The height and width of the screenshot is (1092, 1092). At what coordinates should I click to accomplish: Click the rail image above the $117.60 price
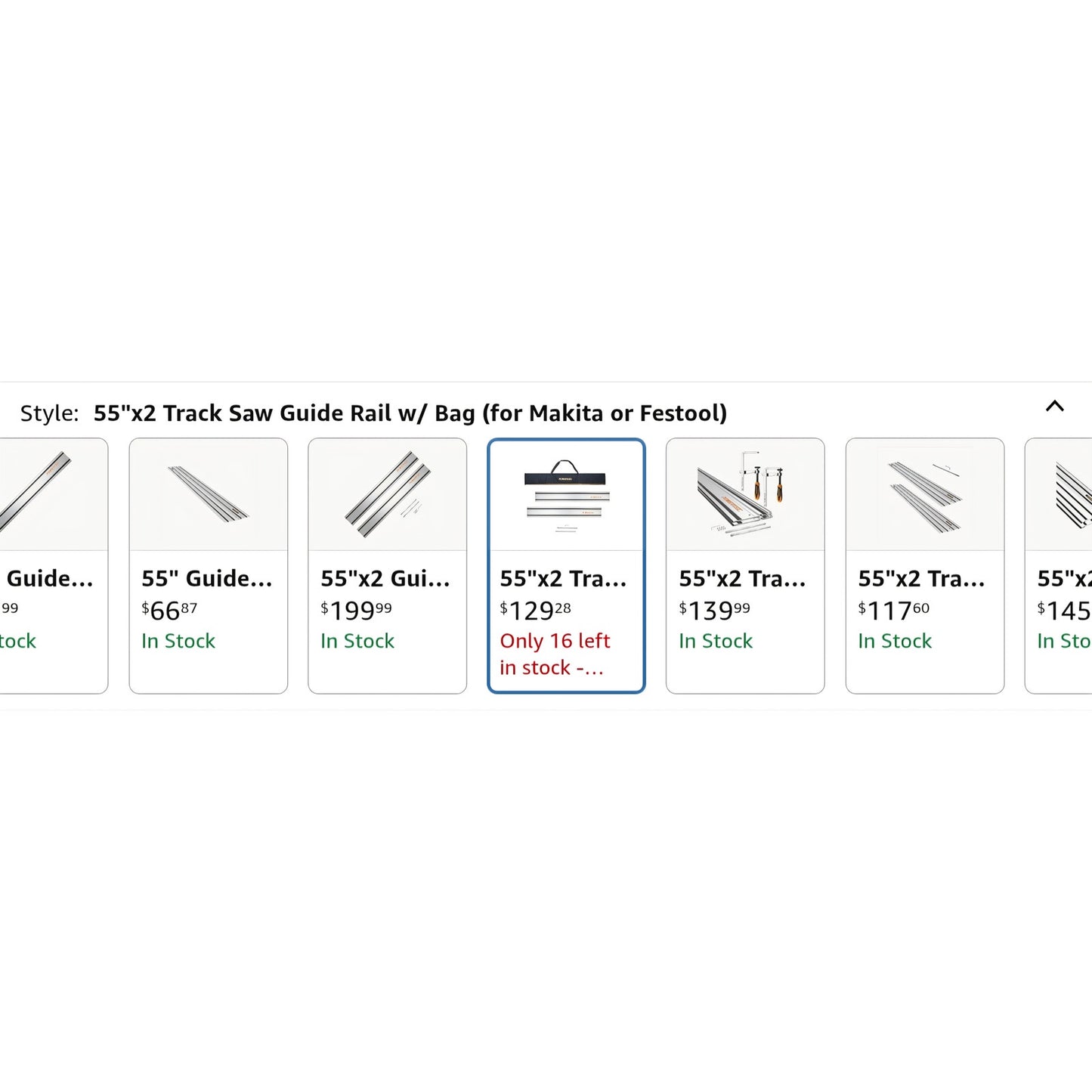tap(924, 495)
